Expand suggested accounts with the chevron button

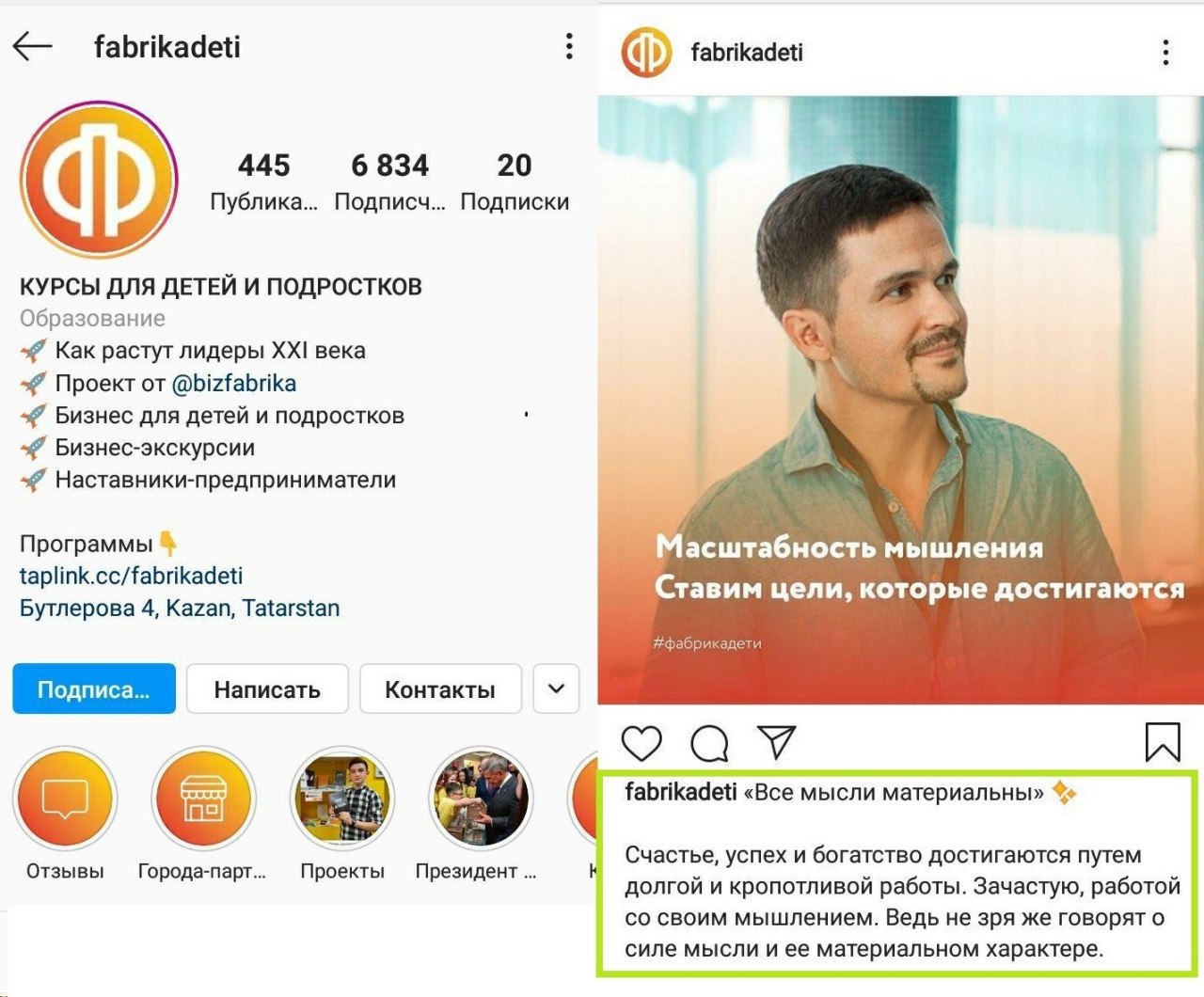click(x=557, y=688)
